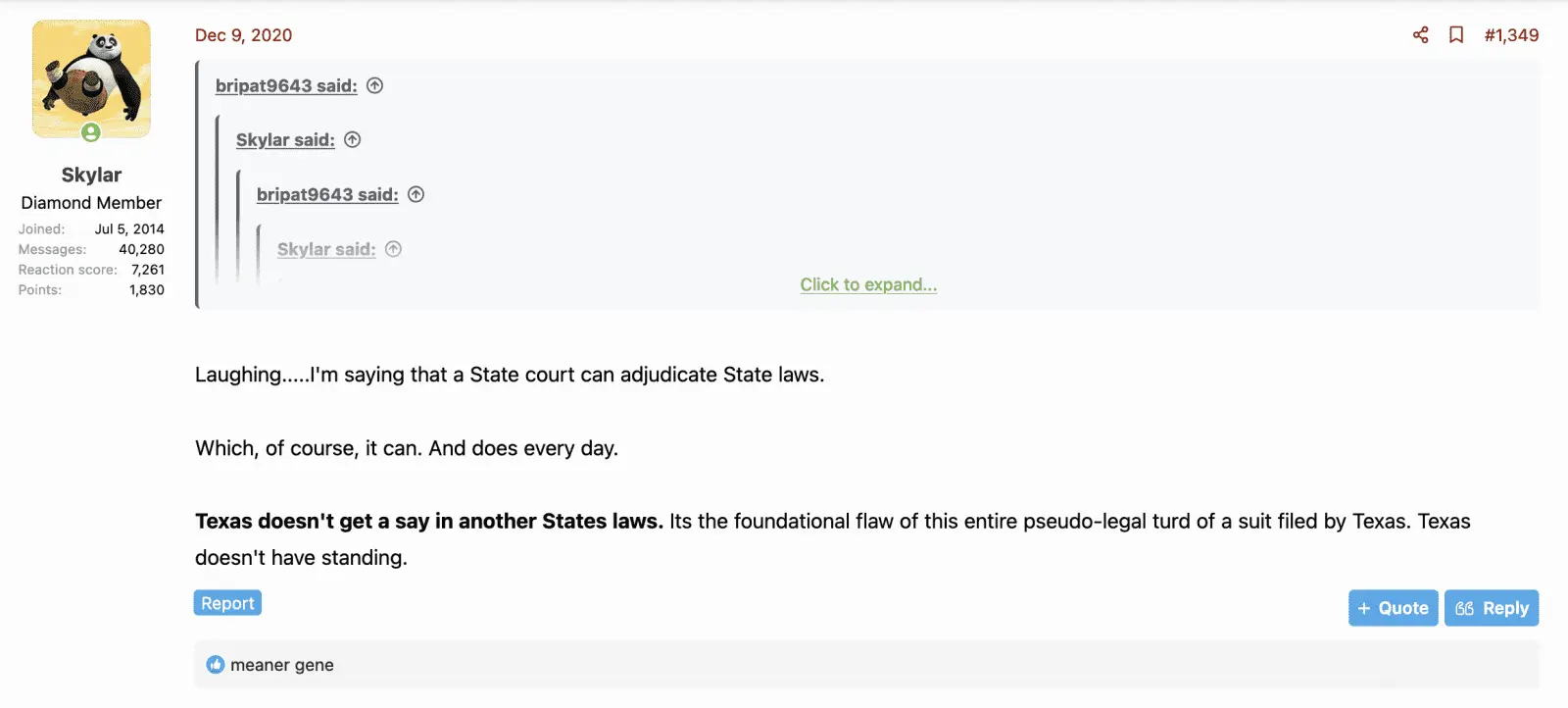Click the faded Skylar quote arrow icon
Viewport: 1568px width, 708px height.
pyautogui.click(x=393, y=249)
